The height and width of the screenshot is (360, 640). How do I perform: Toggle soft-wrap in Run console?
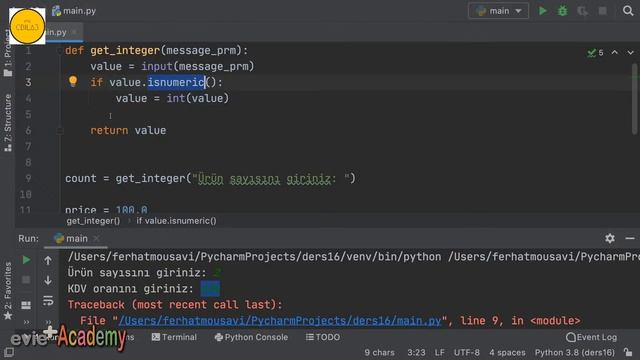coord(48,301)
